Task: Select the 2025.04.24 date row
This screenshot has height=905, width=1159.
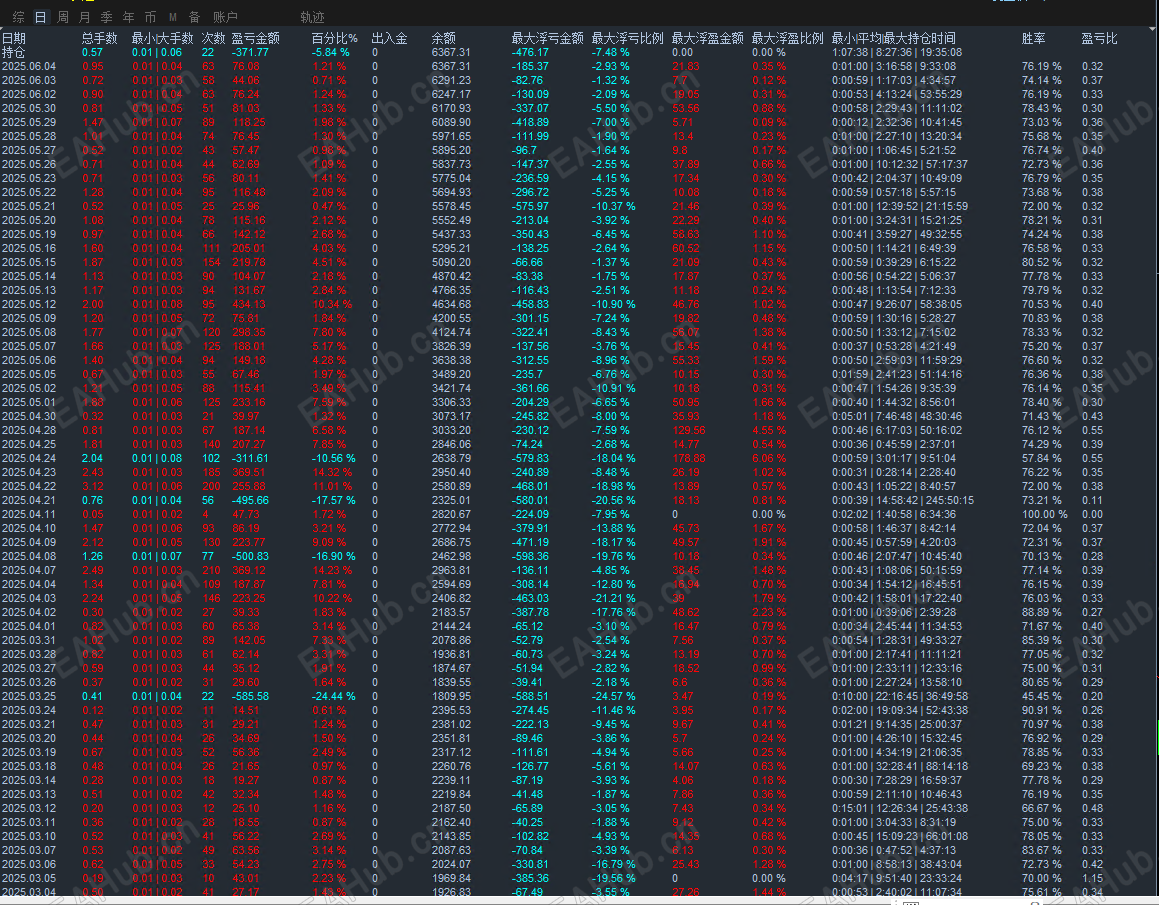Action: pos(29,458)
